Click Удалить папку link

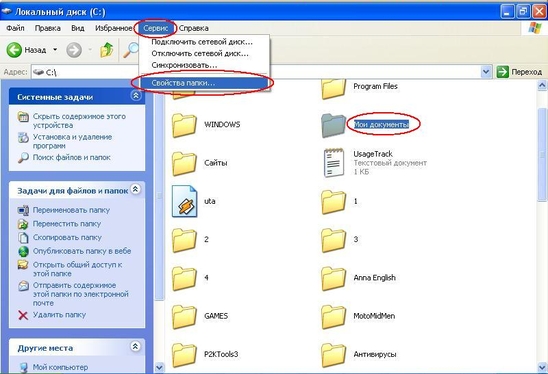(x=59, y=315)
